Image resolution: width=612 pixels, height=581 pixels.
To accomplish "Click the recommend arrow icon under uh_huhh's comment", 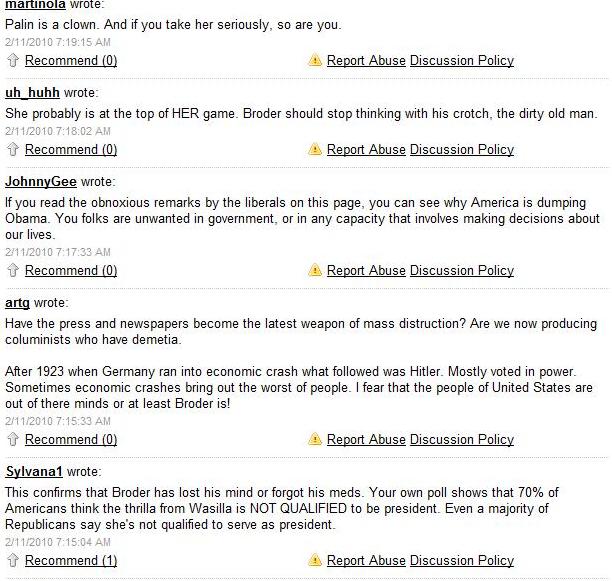I will click(x=13, y=149).
